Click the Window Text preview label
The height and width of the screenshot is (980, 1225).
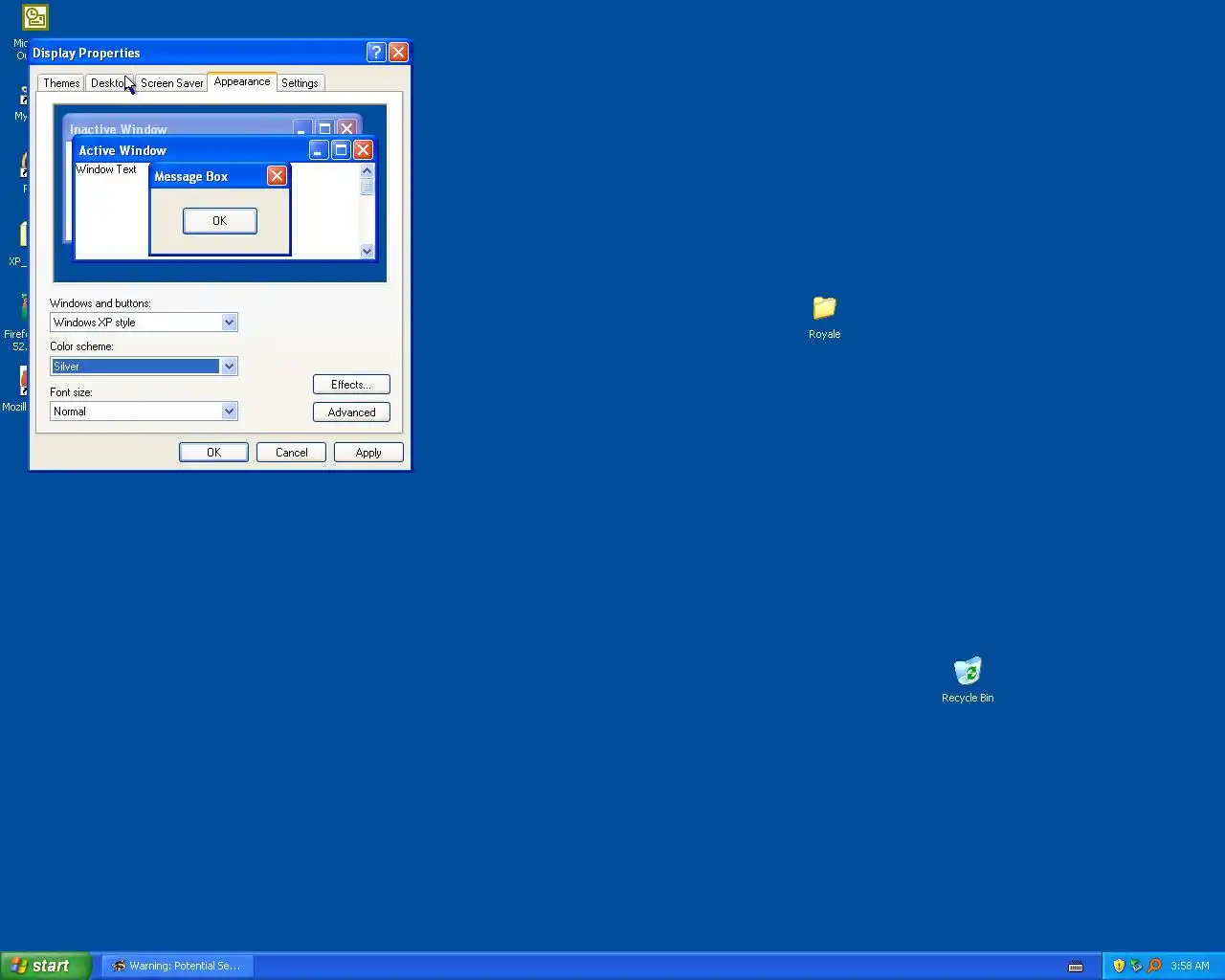click(106, 169)
